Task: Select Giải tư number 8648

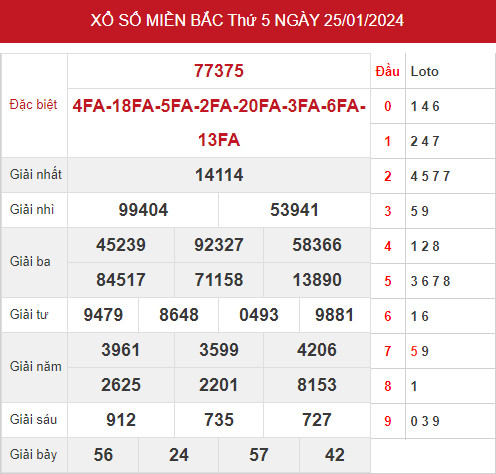Action: coord(179,315)
